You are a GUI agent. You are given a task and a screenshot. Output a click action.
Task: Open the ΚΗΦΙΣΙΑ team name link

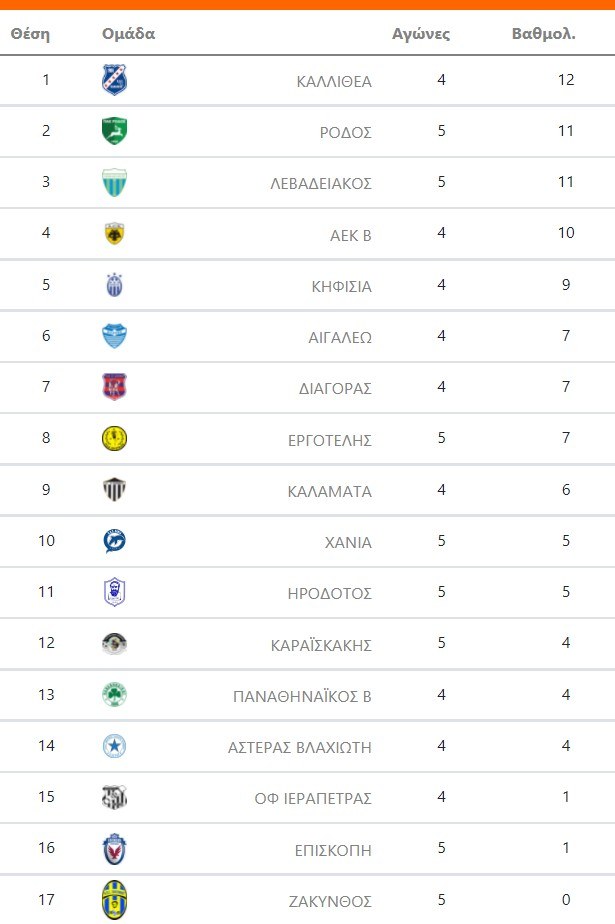point(341,286)
